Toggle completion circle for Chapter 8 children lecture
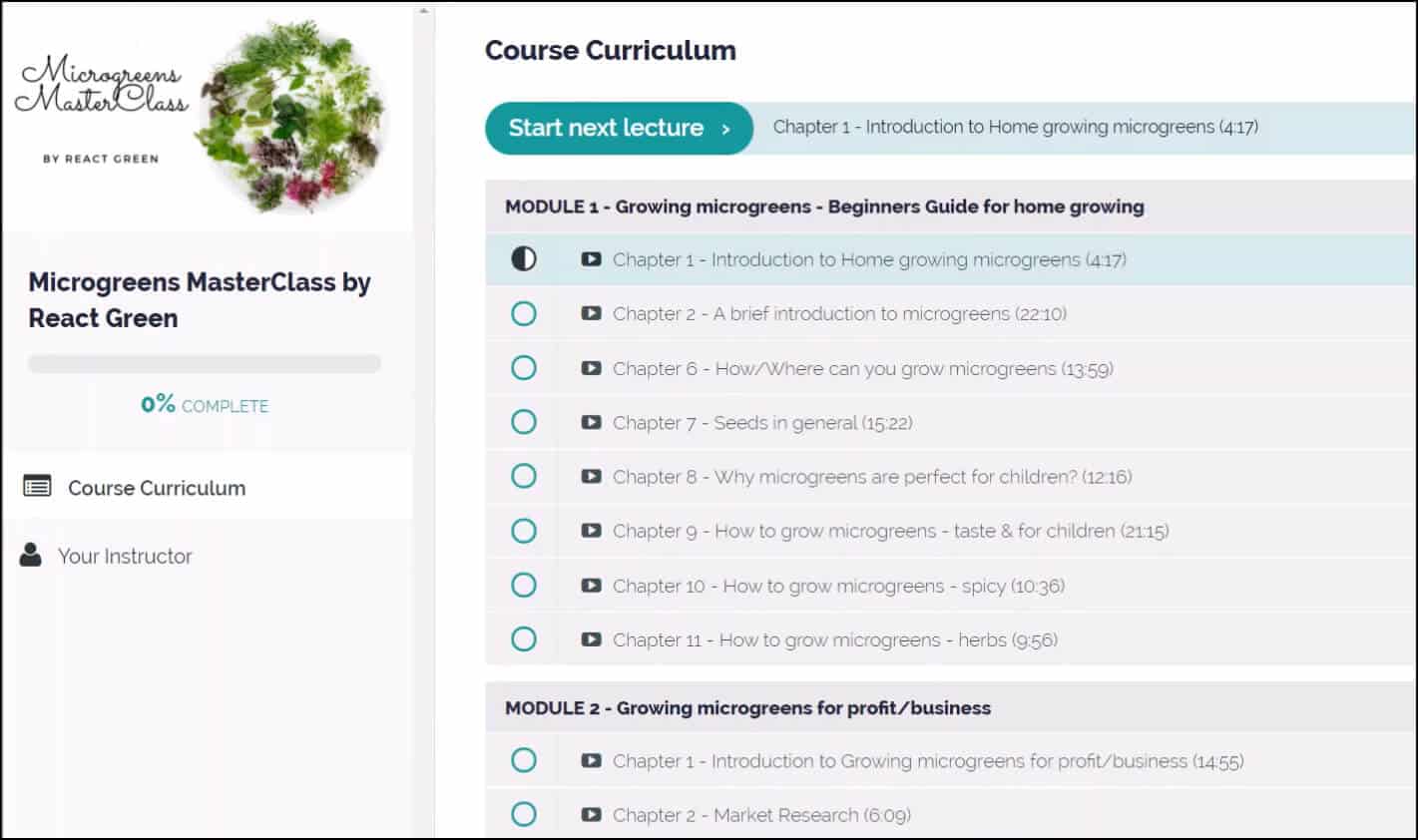 pos(524,476)
